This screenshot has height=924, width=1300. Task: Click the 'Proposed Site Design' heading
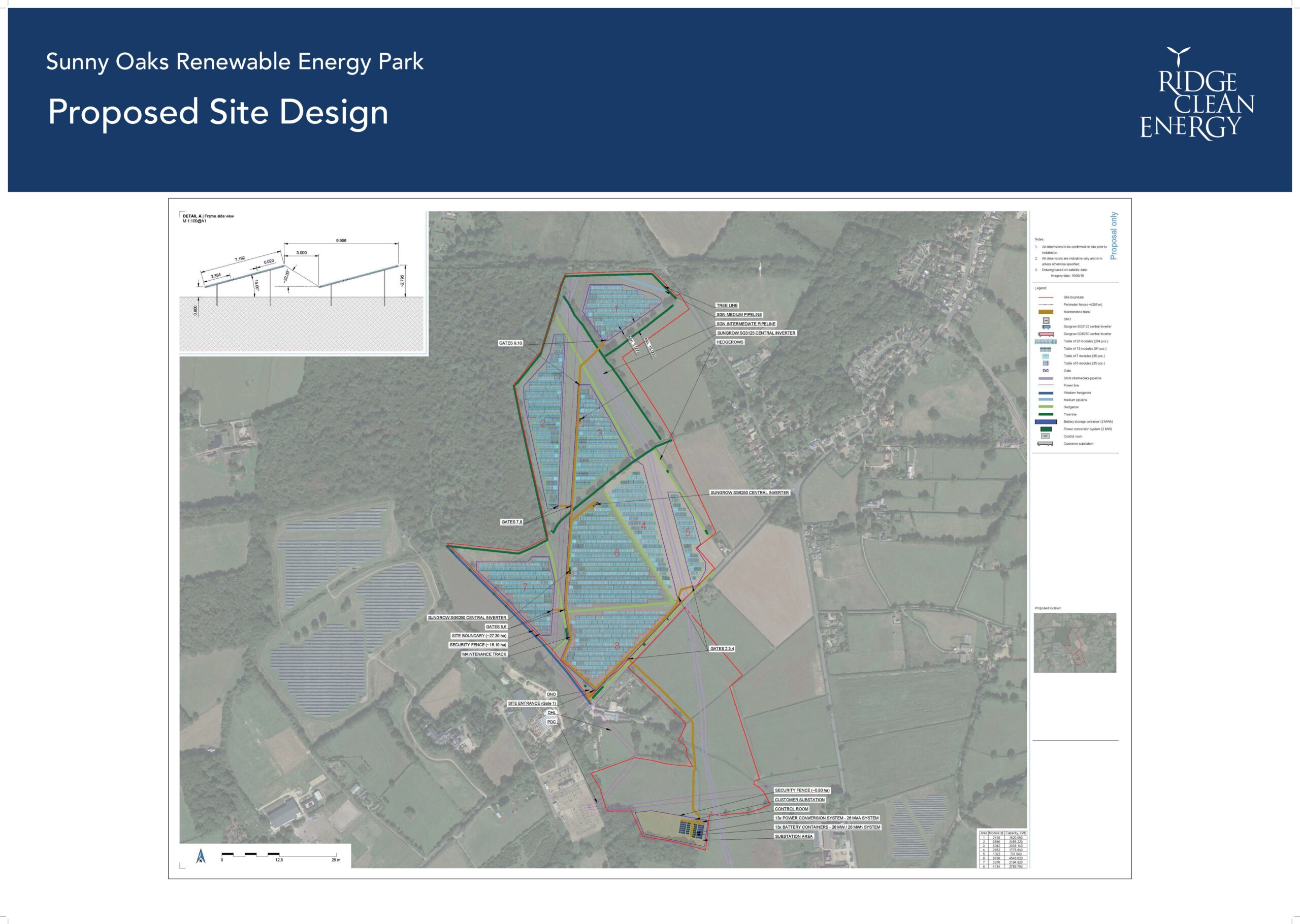218,112
